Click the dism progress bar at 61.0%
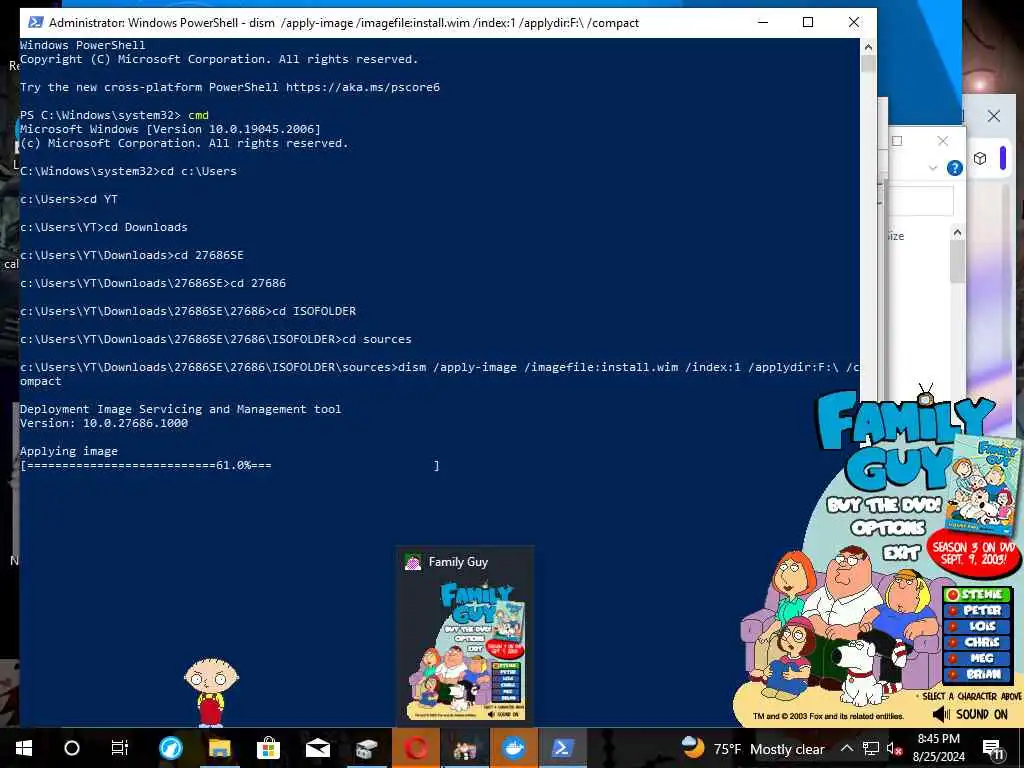Screen dimensions: 1024x768 [x=230, y=466]
